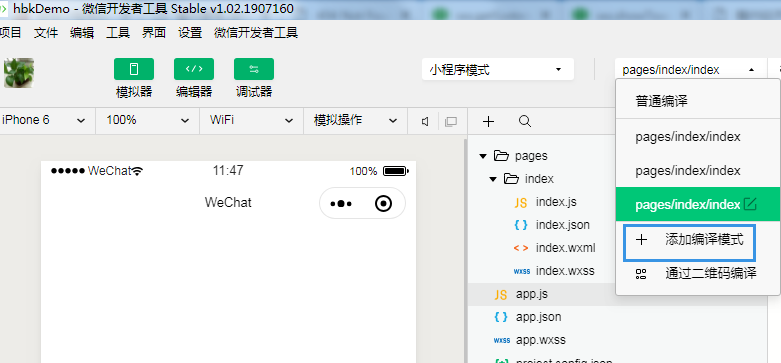Toggle the 模拟器 simulator panel button
Viewport: 781px width, 363px height.
(x=134, y=69)
